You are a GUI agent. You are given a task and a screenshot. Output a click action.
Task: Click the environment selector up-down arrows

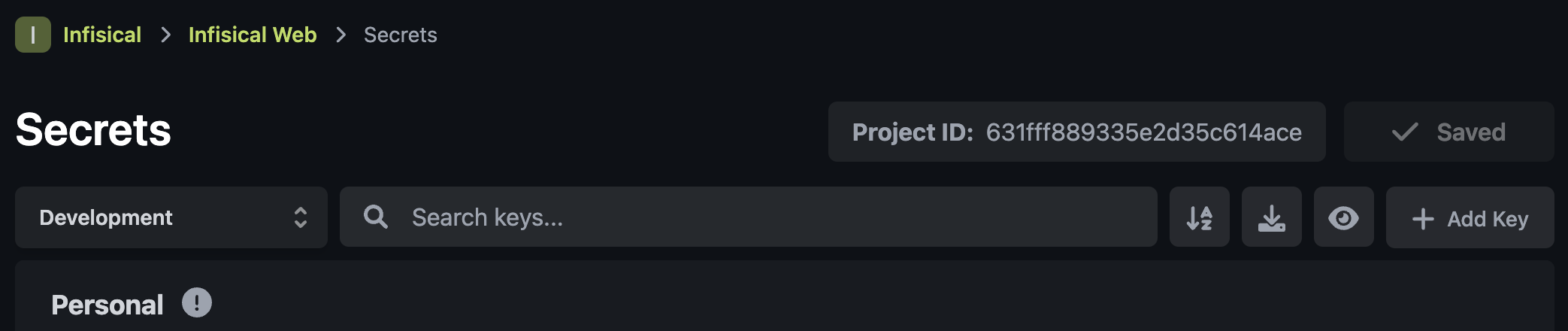pos(300,217)
